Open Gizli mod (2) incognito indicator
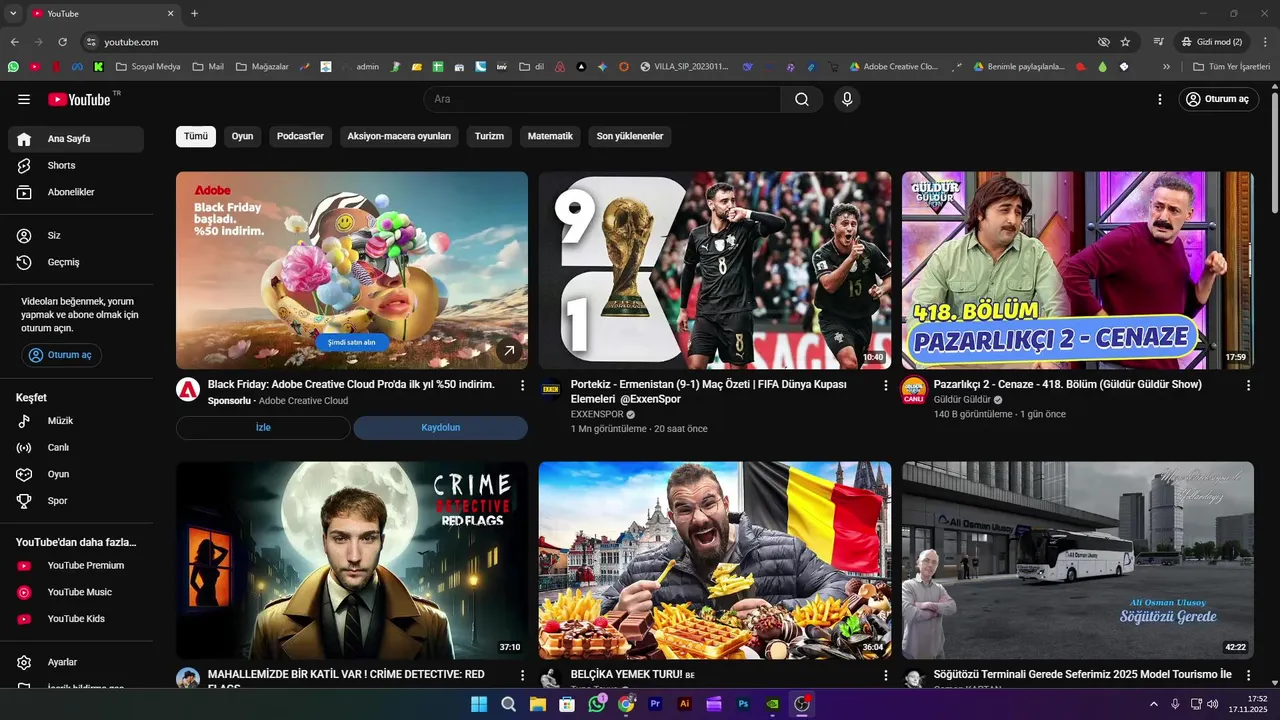 click(x=1212, y=42)
